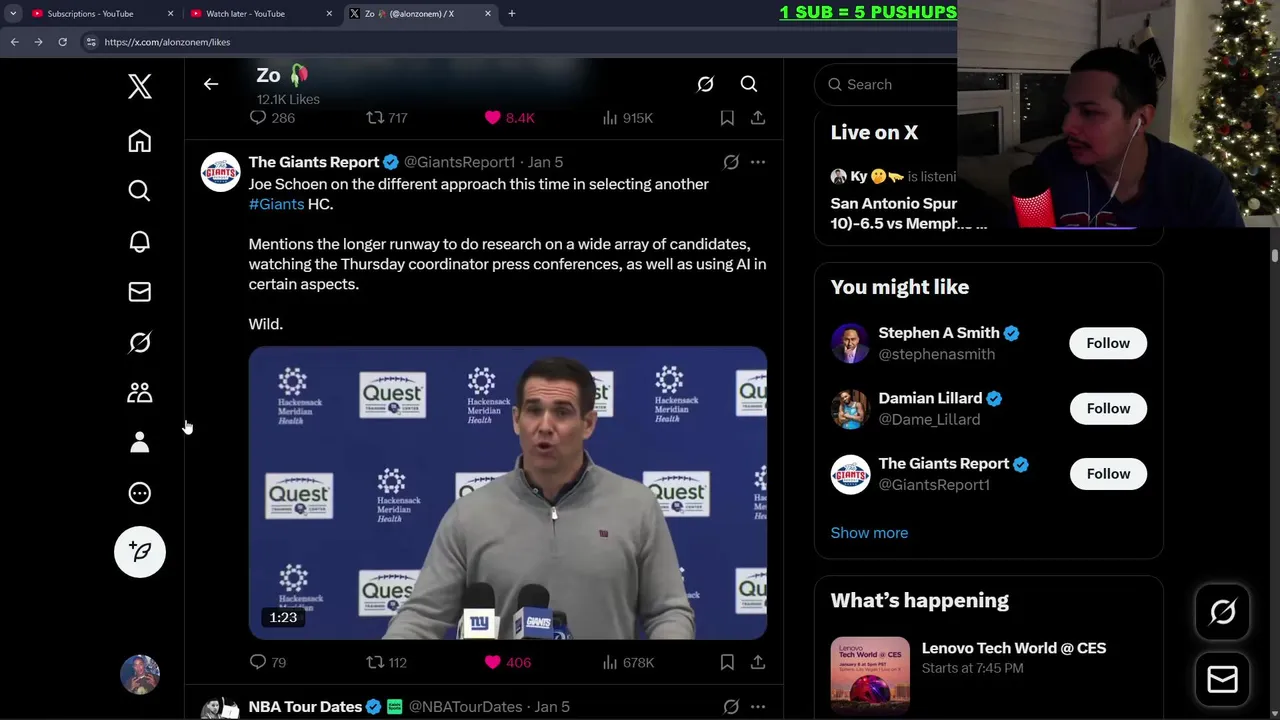The image size is (1280, 720).
Task: Open The Giants Report profile avatar
Action: tap(221, 172)
